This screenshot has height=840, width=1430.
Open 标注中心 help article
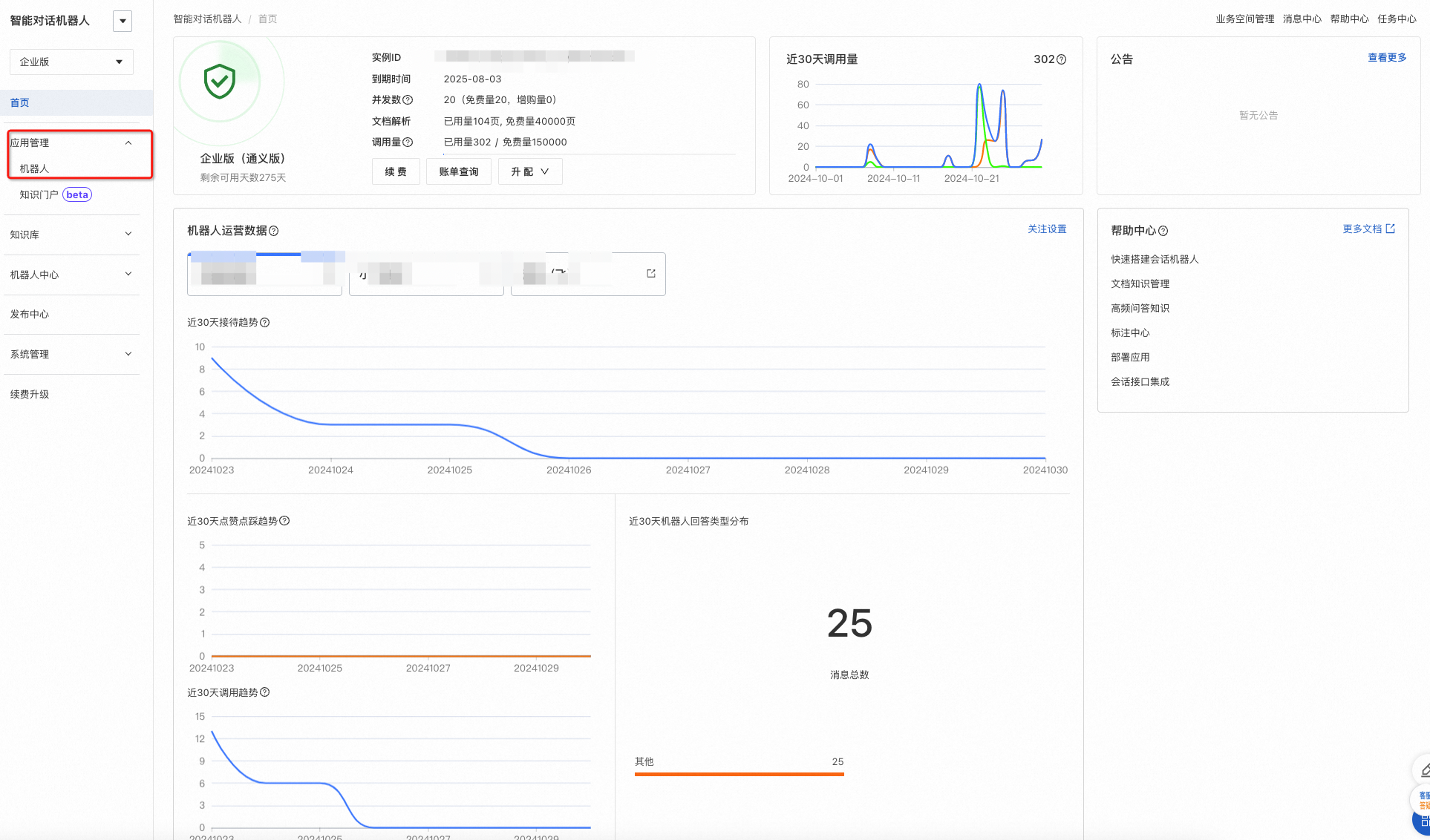pyautogui.click(x=1130, y=332)
